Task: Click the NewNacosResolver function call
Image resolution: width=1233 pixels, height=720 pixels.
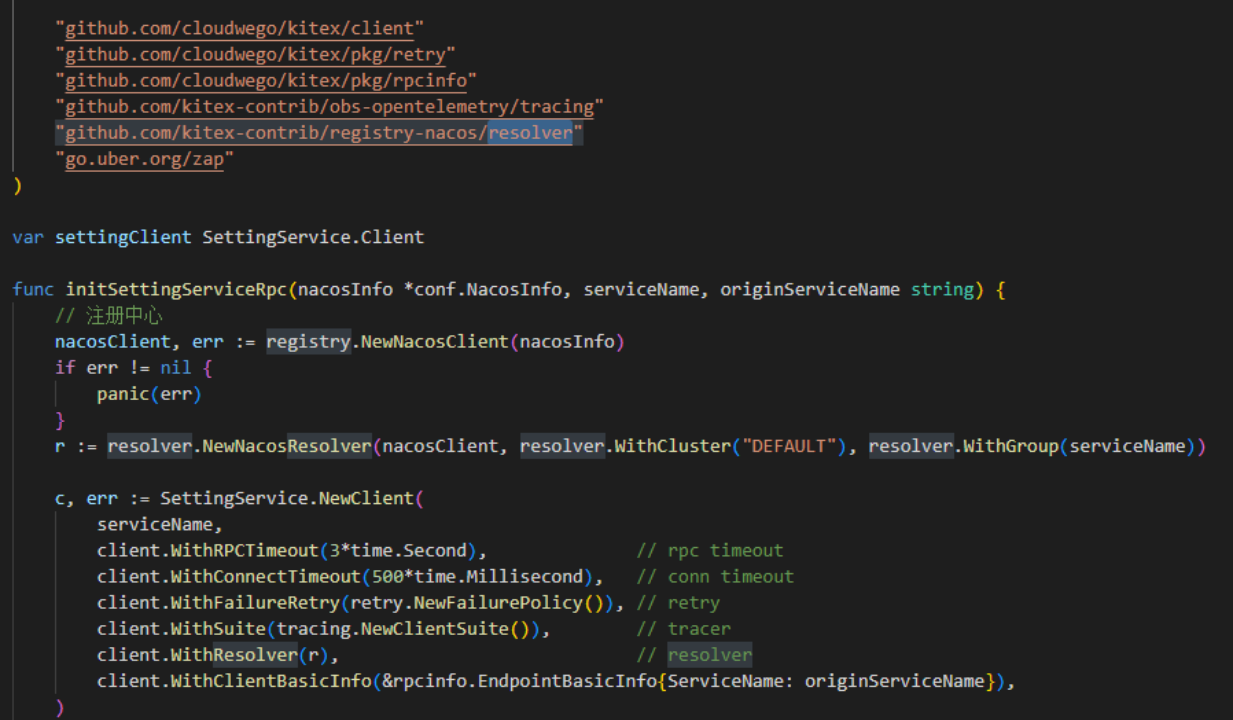Action: click(286, 446)
